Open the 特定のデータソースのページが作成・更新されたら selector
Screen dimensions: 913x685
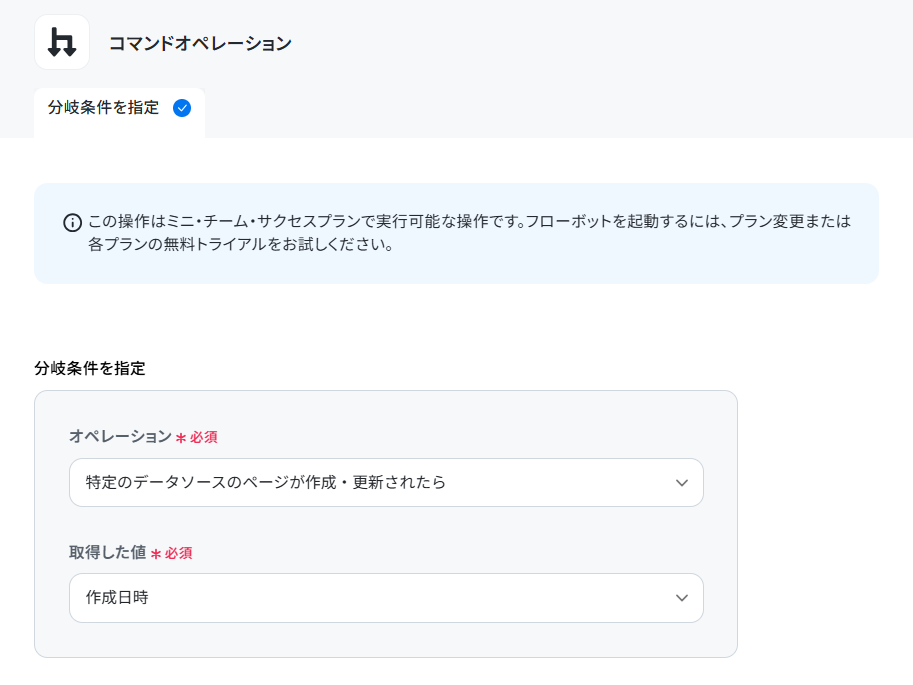tap(386, 482)
